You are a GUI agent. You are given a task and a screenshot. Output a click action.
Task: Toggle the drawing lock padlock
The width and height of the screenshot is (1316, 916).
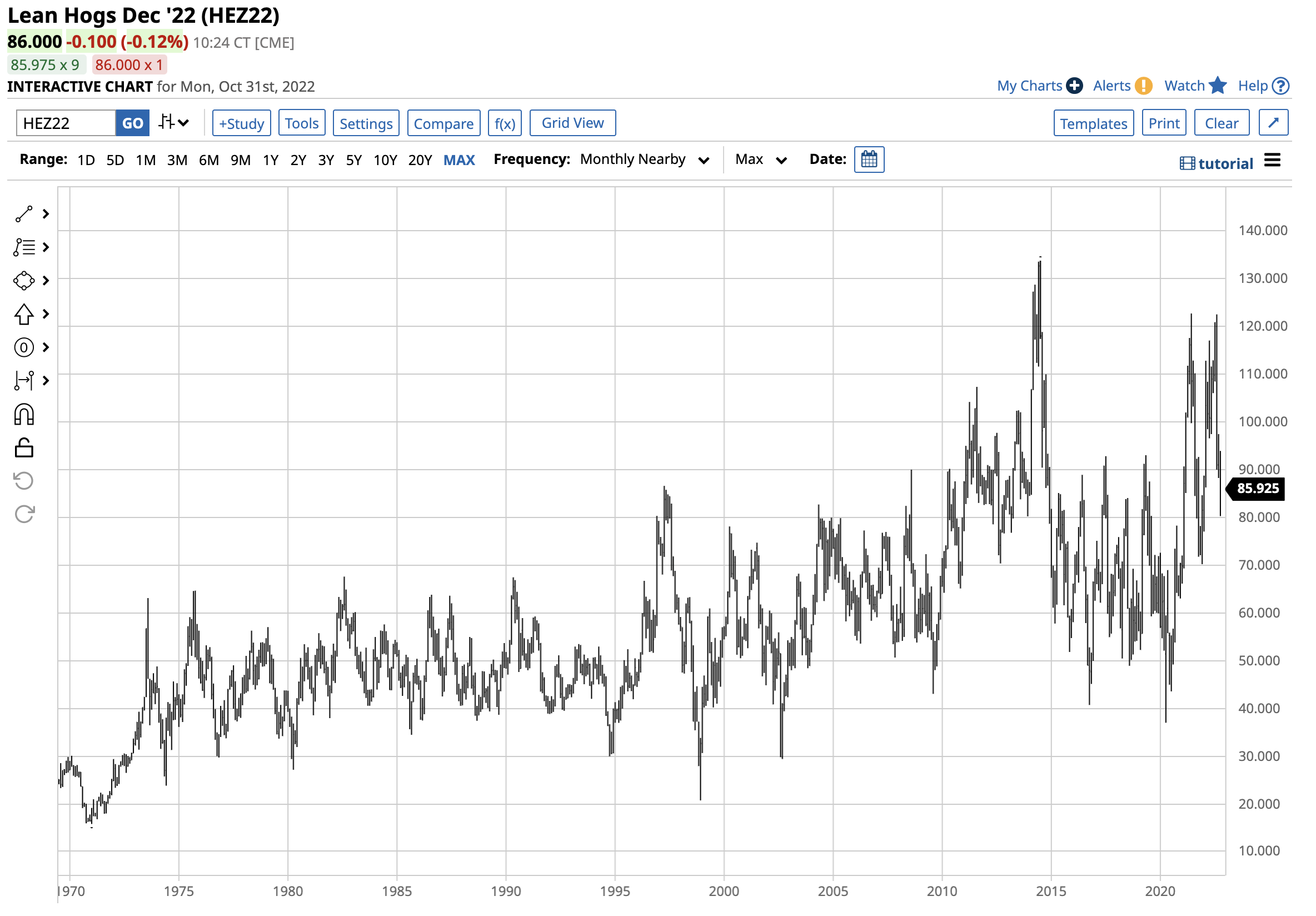pyautogui.click(x=23, y=447)
